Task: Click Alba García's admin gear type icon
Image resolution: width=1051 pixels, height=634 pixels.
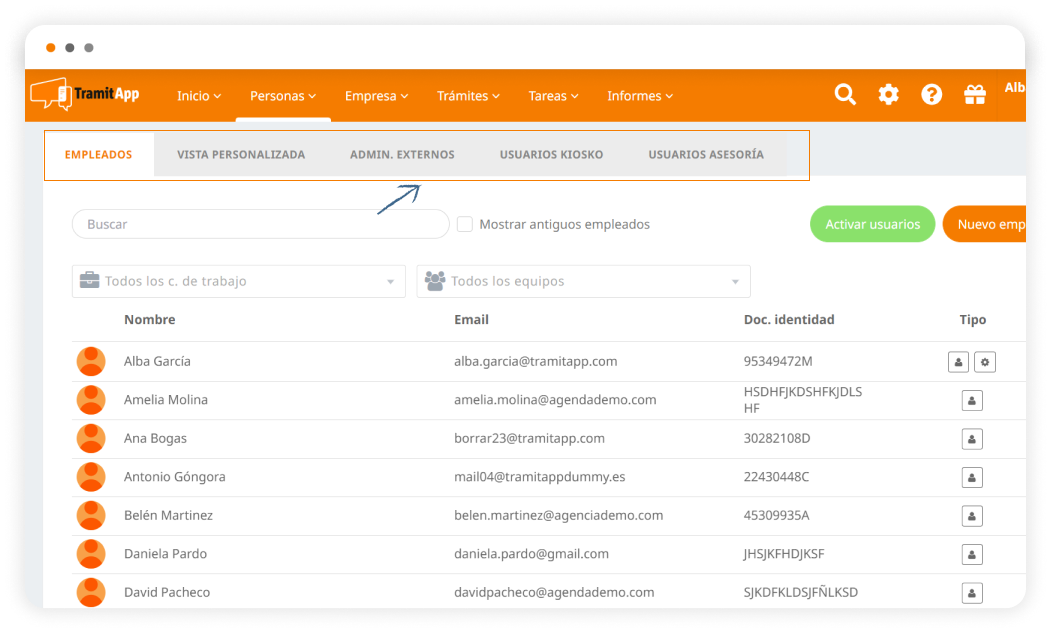Action: pyautogui.click(x=985, y=362)
